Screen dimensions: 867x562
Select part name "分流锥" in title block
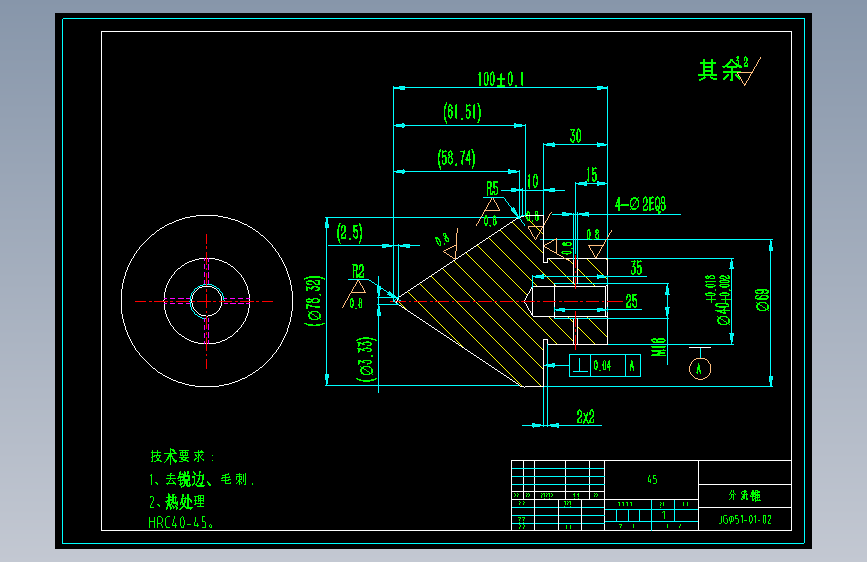point(745,496)
